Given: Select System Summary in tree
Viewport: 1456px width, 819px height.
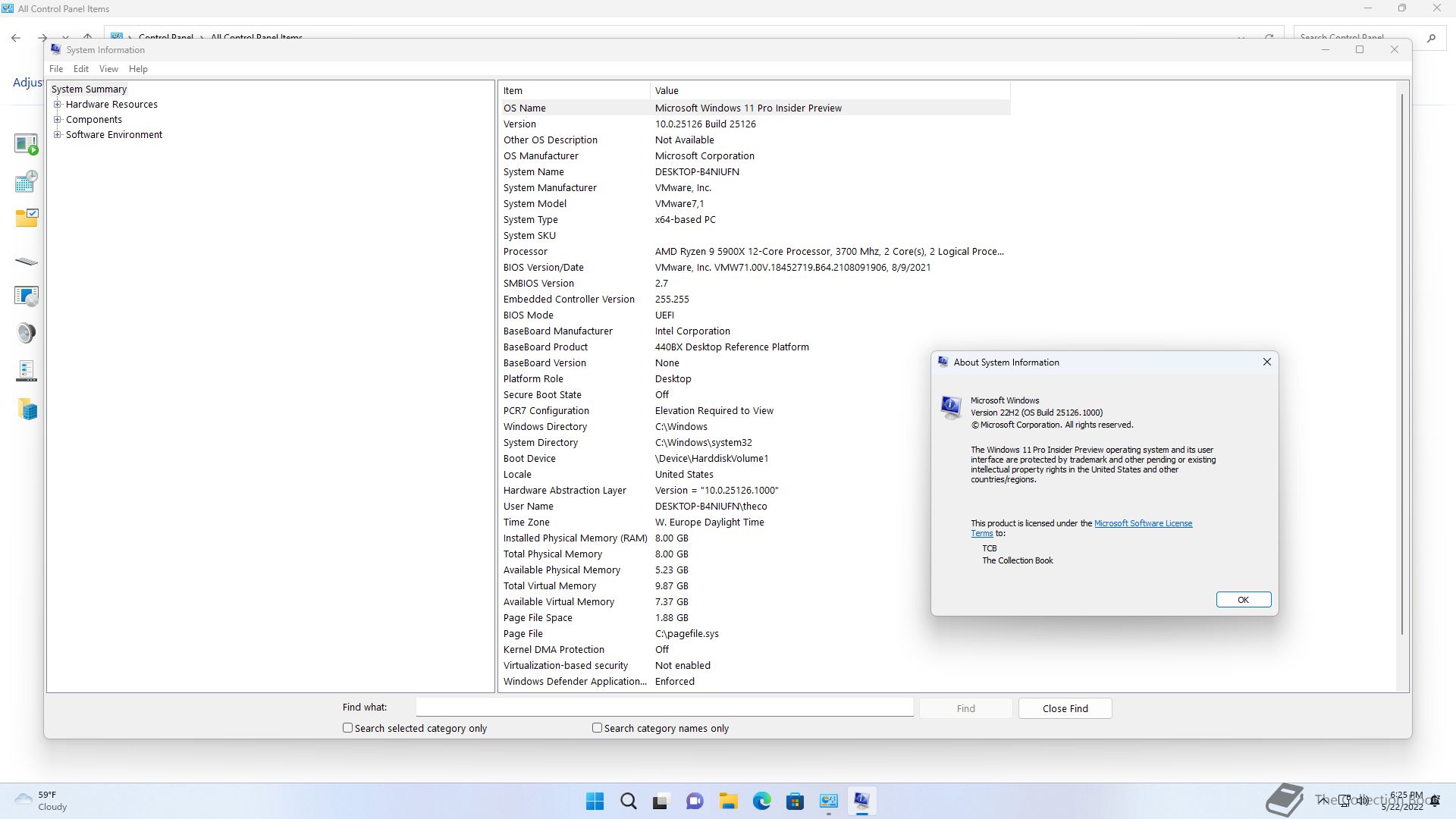Looking at the screenshot, I should [x=89, y=89].
